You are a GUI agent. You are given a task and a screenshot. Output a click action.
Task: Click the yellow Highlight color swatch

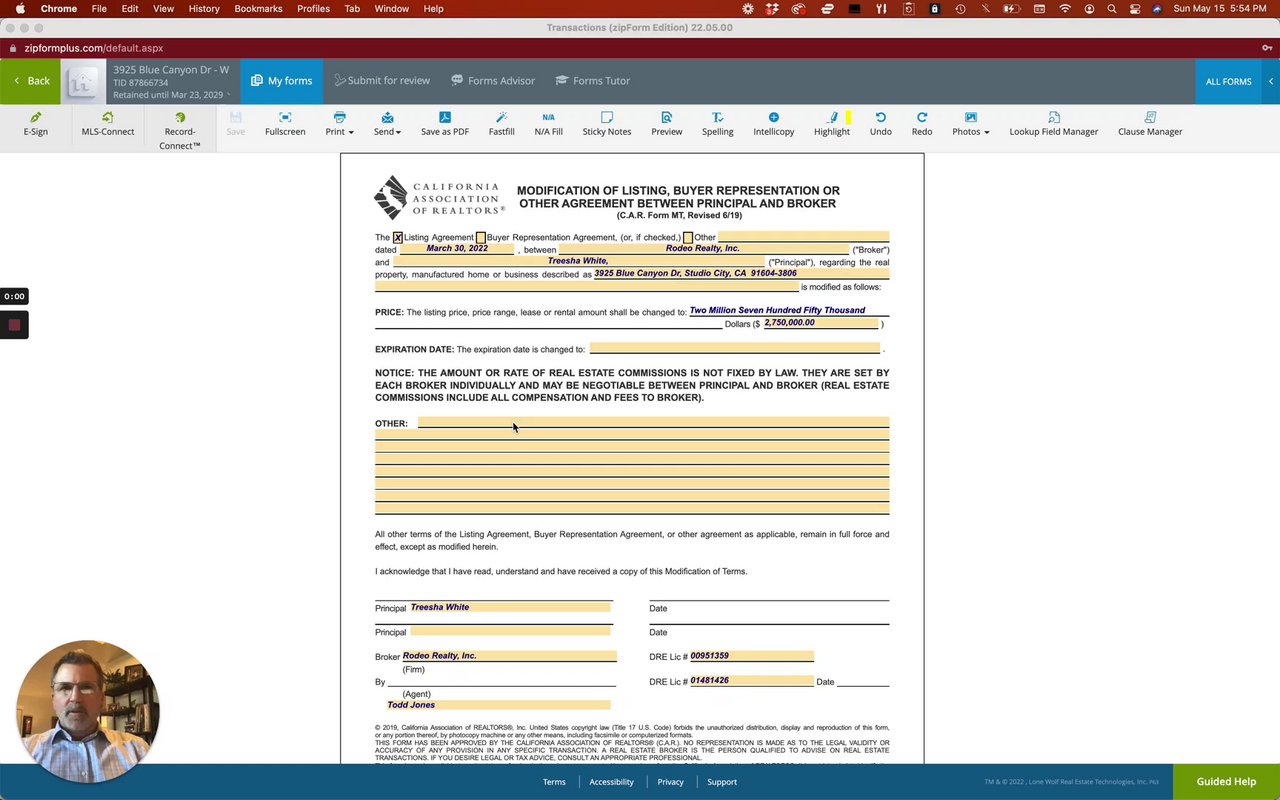(848, 118)
